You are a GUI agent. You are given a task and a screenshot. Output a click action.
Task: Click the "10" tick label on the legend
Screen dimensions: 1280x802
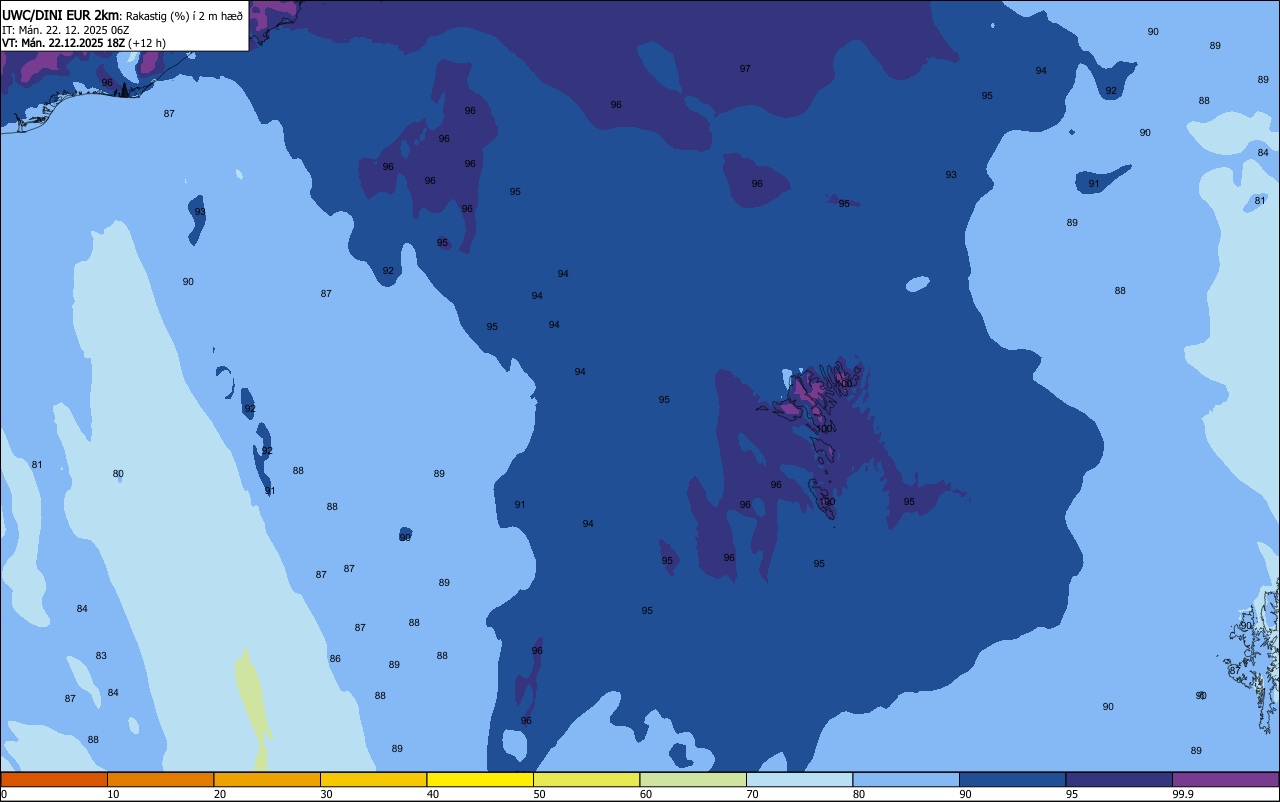click(x=113, y=794)
